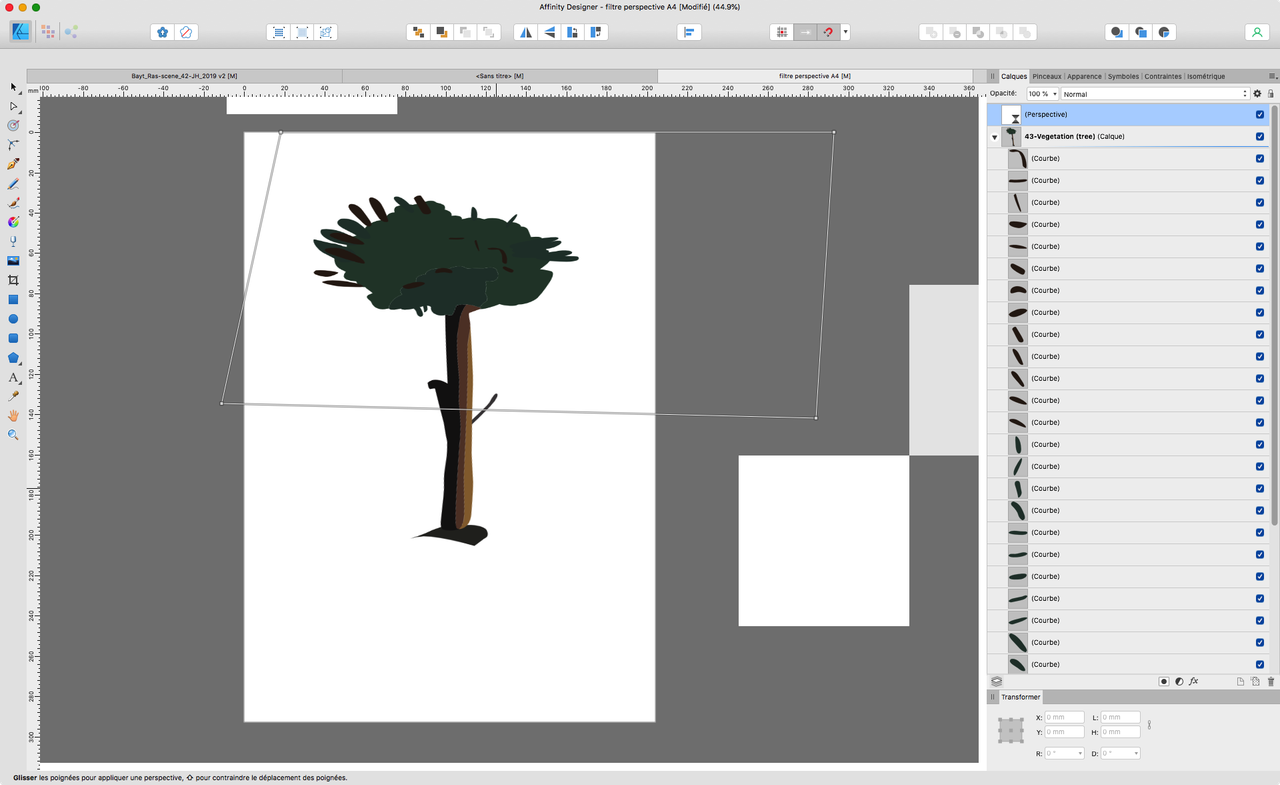Activate the Hand view tool
Image resolution: width=1280 pixels, height=785 pixels.
tap(13, 416)
